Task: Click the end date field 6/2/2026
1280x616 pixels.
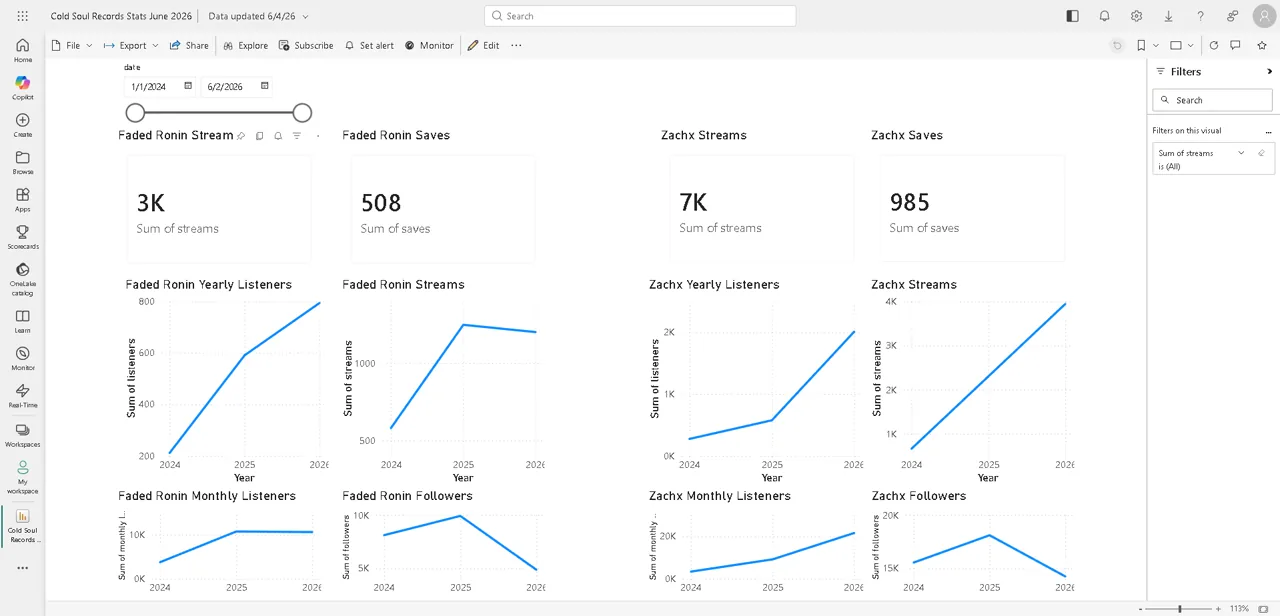Action: (x=237, y=87)
